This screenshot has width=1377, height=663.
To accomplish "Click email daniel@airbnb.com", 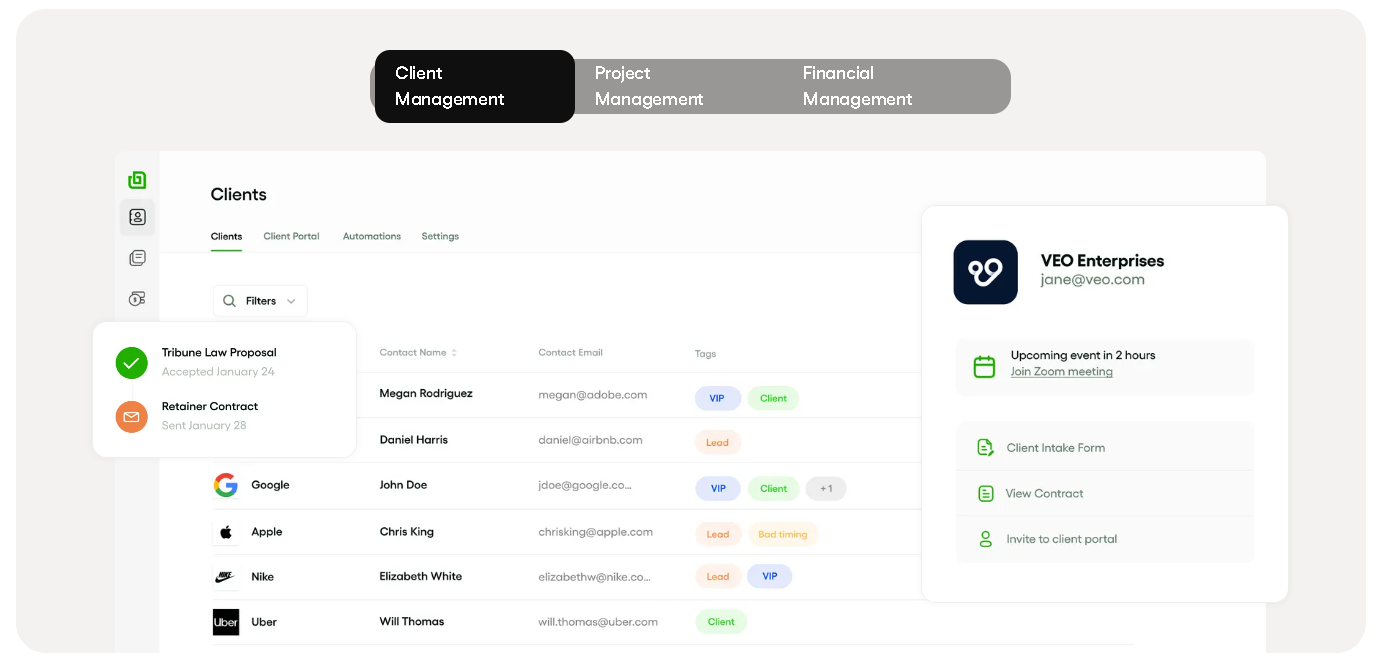I will click(590, 440).
